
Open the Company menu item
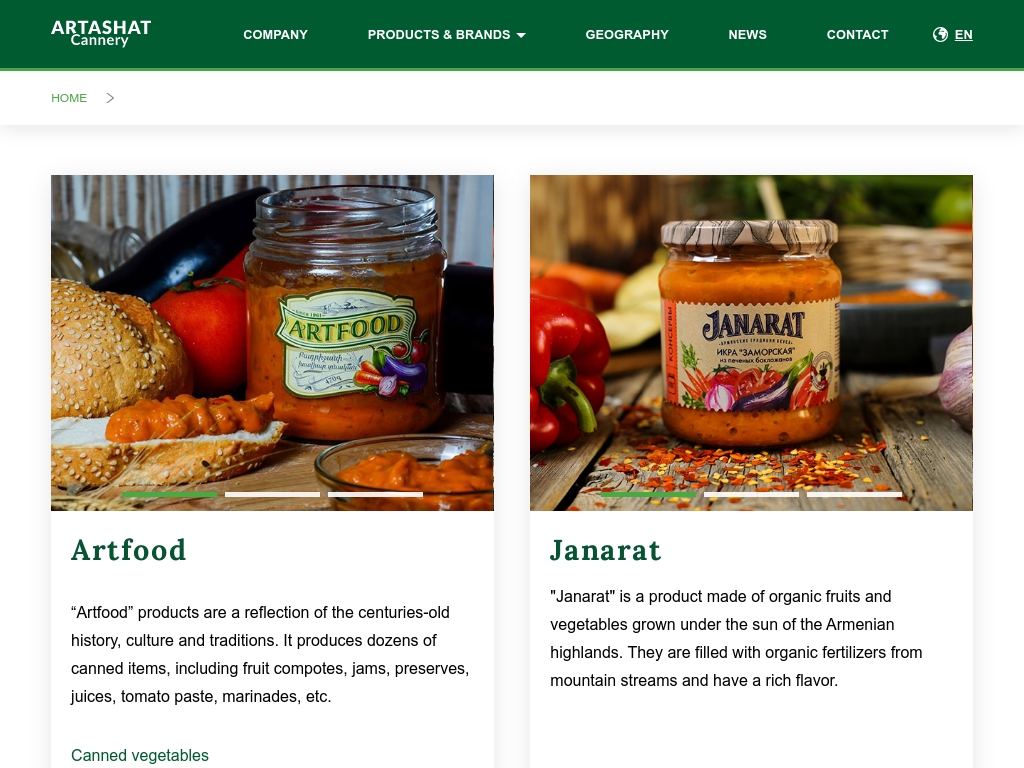[x=275, y=35]
